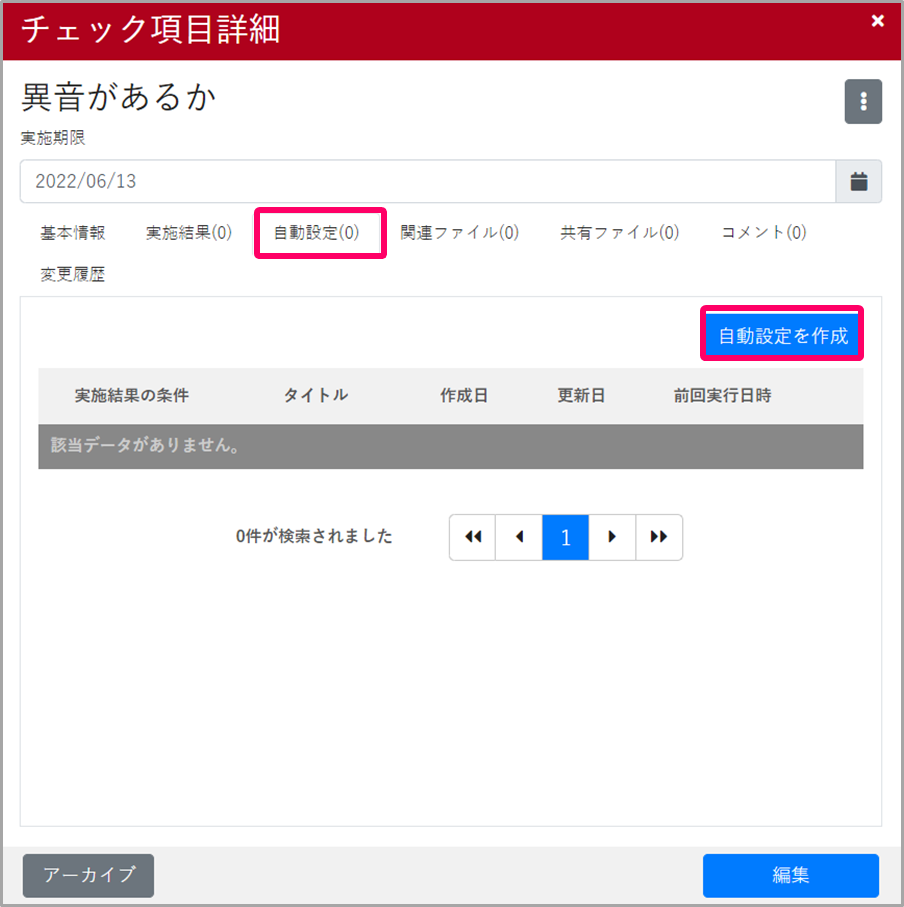Go to first page of results
The height and width of the screenshot is (907, 904).
tap(472, 537)
